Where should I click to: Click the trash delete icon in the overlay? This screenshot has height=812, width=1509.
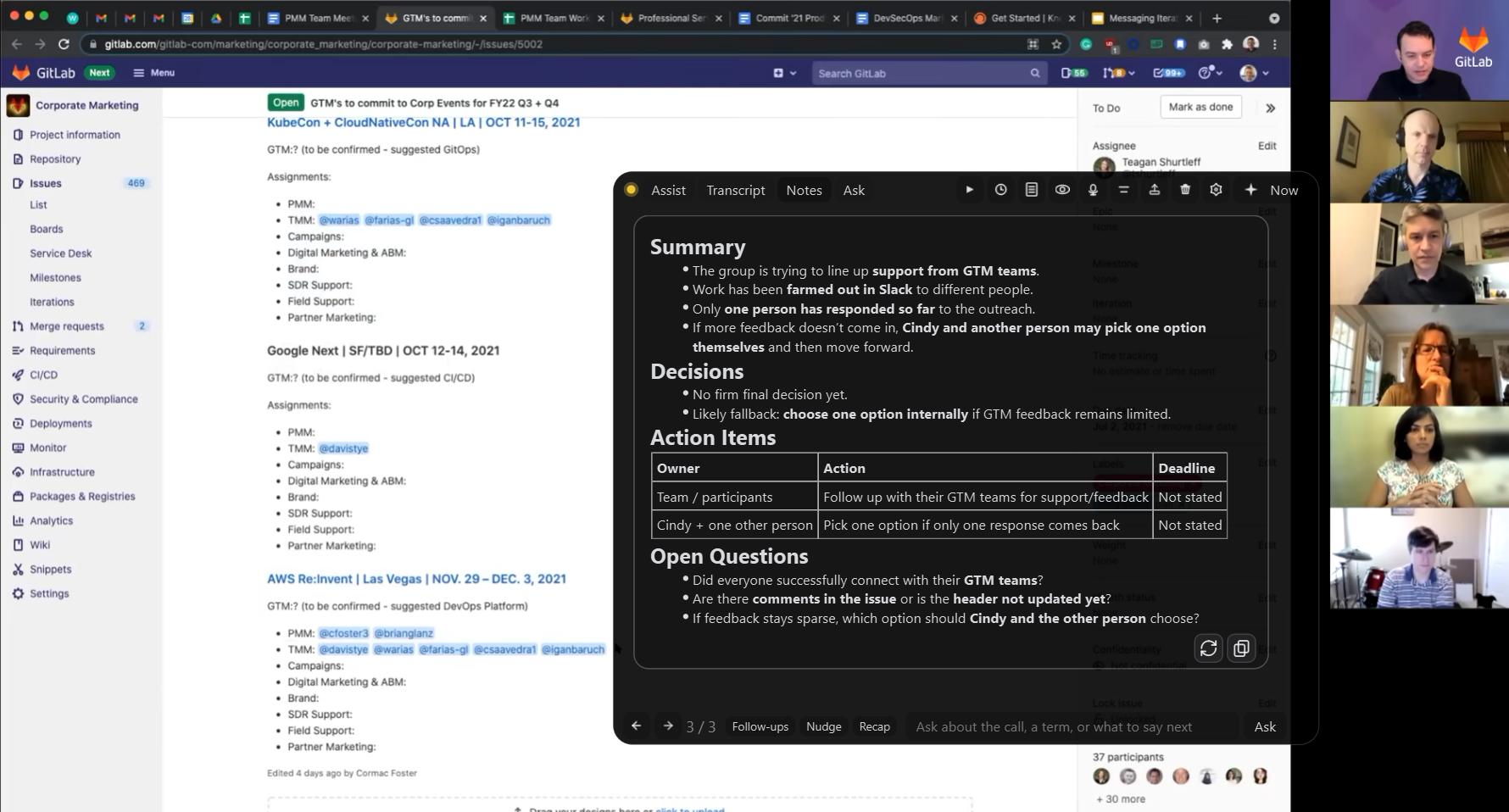pyautogui.click(x=1185, y=190)
